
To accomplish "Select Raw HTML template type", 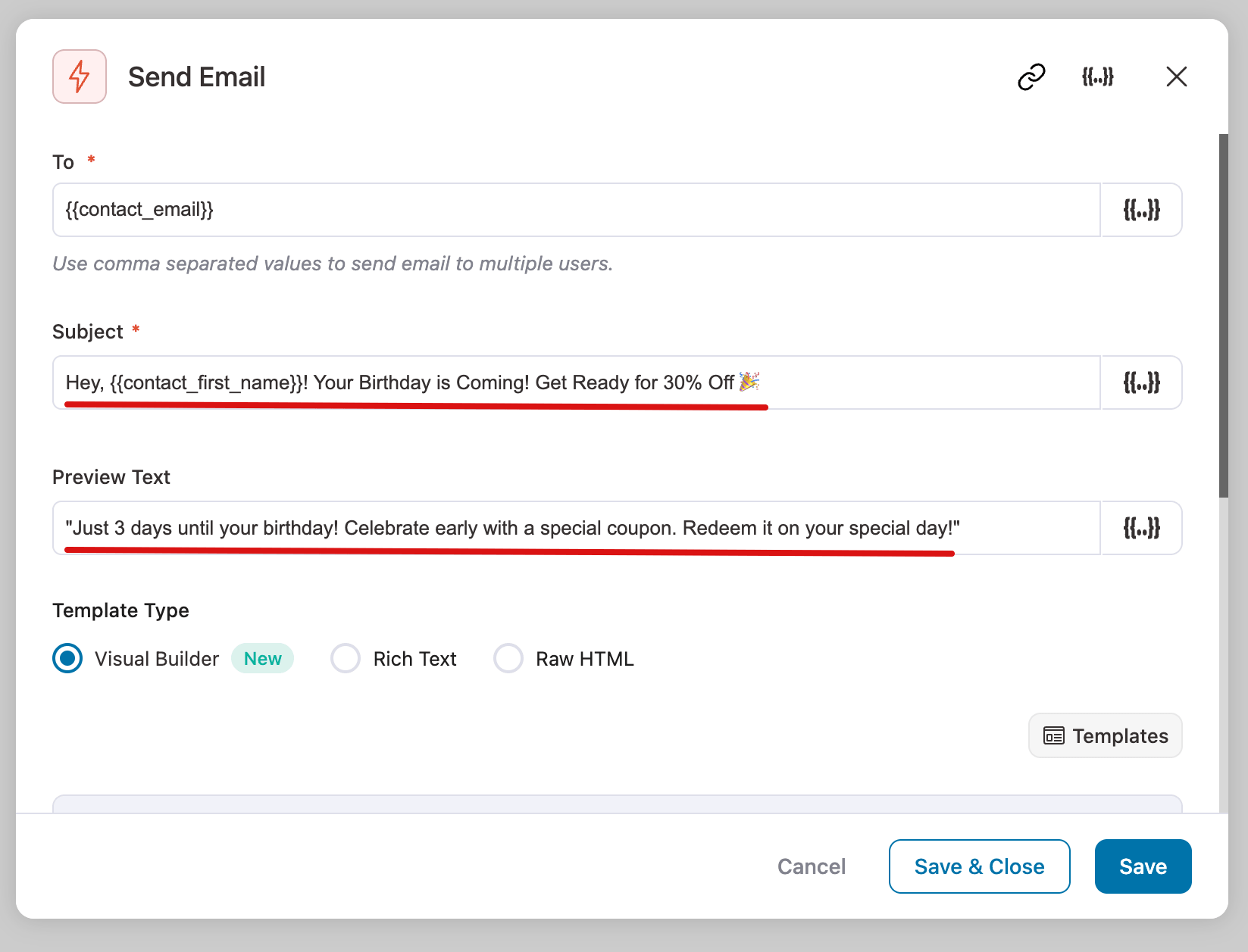I will pos(508,658).
